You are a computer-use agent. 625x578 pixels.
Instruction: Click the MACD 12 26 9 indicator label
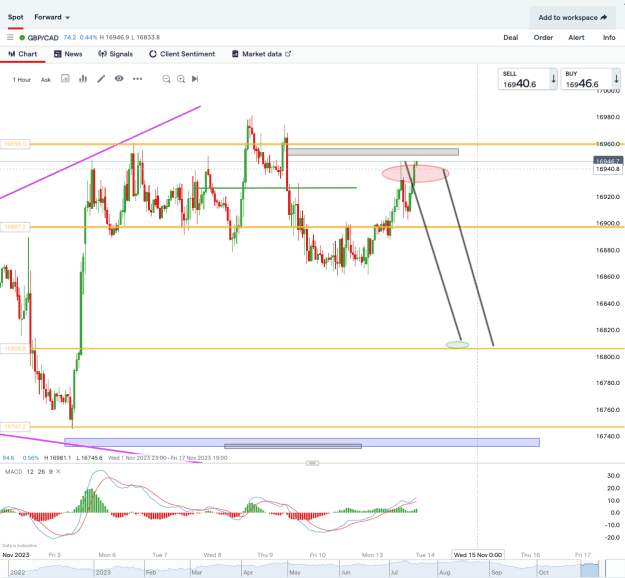point(28,472)
